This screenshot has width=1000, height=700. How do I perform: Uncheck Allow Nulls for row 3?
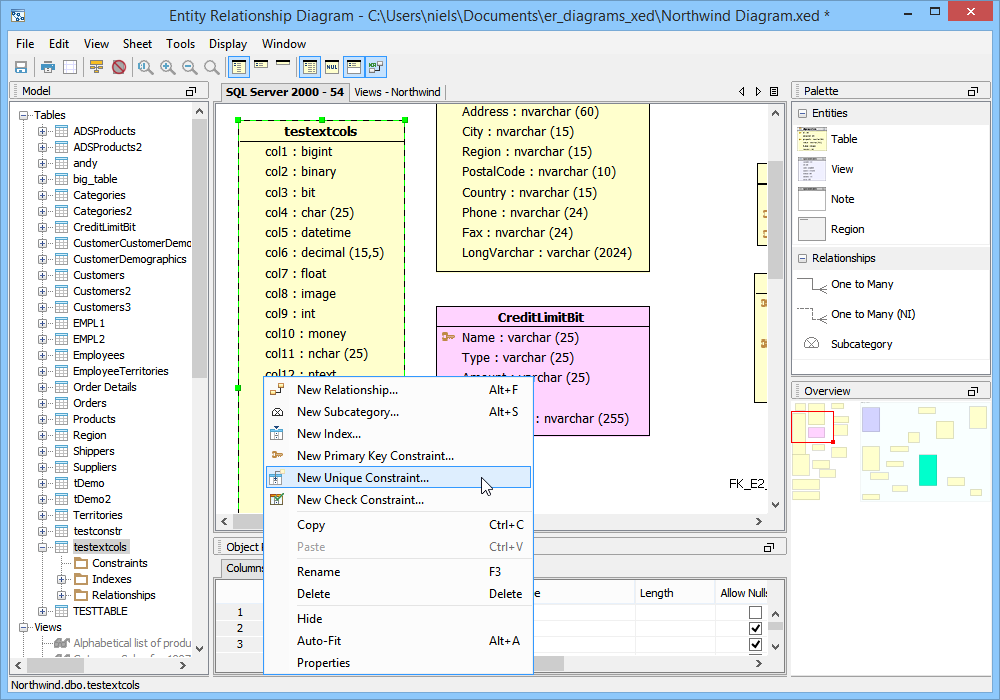tap(755, 644)
